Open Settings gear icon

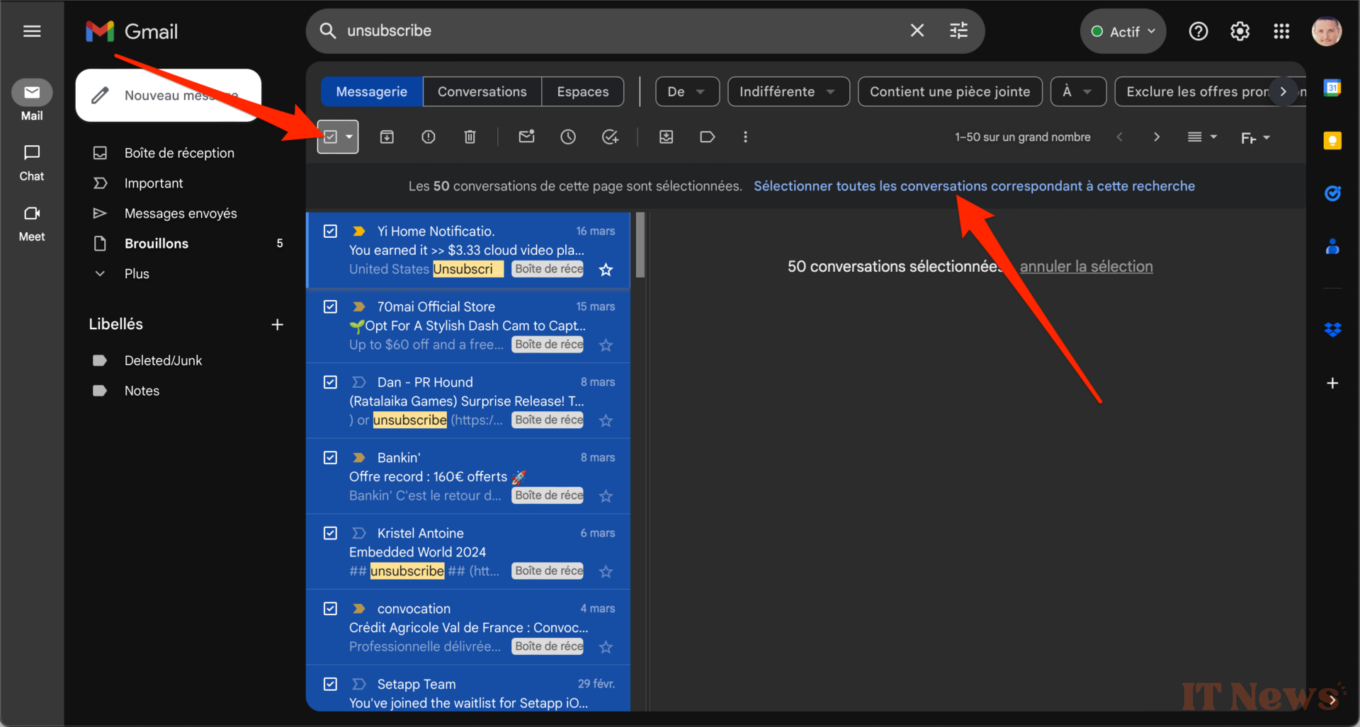1240,31
